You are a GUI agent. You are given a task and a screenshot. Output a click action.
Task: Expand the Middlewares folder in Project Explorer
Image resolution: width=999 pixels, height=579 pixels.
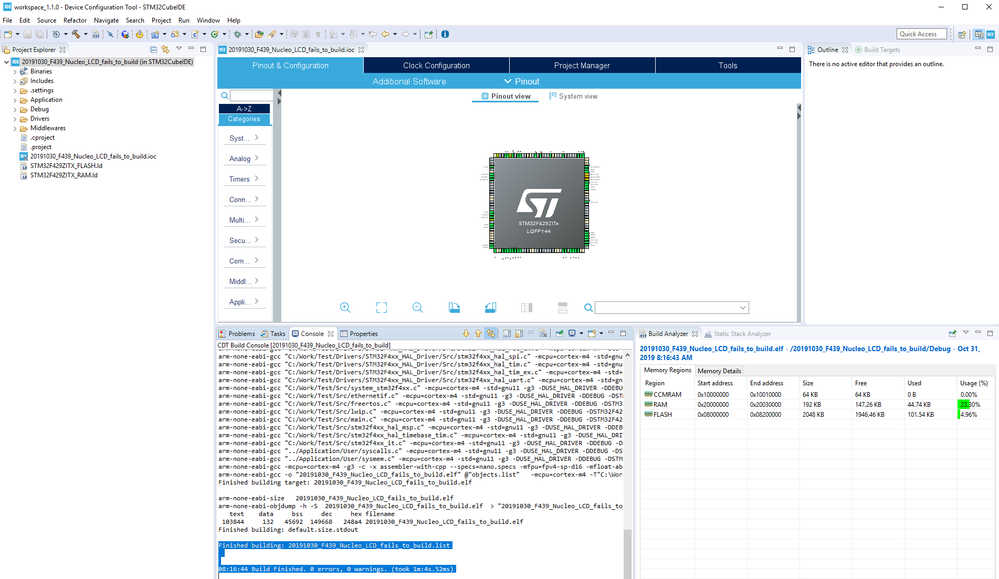click(x=15, y=129)
